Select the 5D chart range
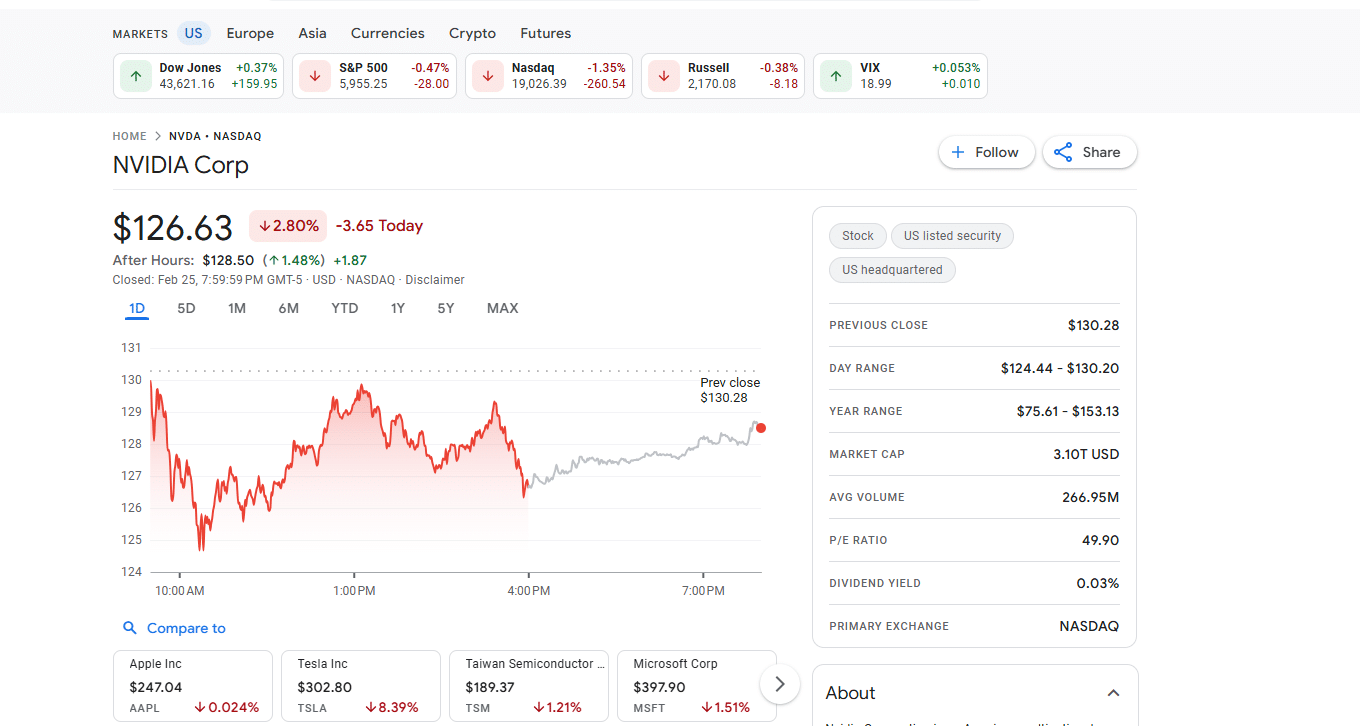Screen dimensions: 1360x726 tap(186, 308)
